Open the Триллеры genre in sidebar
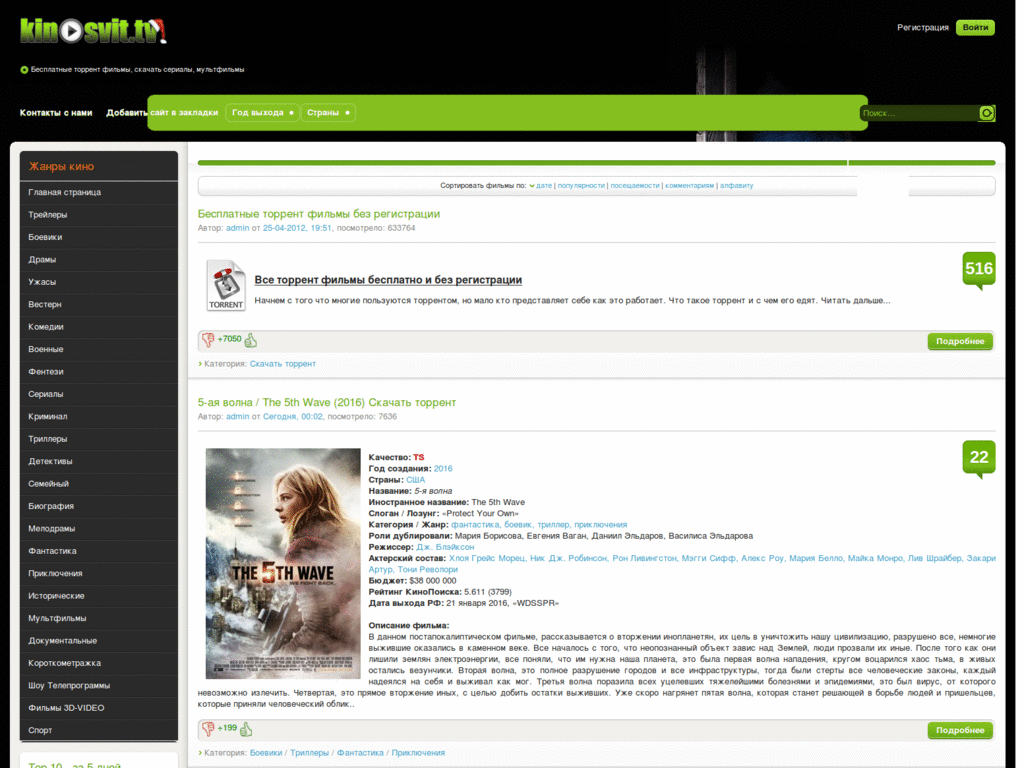 pyautogui.click(x=99, y=439)
